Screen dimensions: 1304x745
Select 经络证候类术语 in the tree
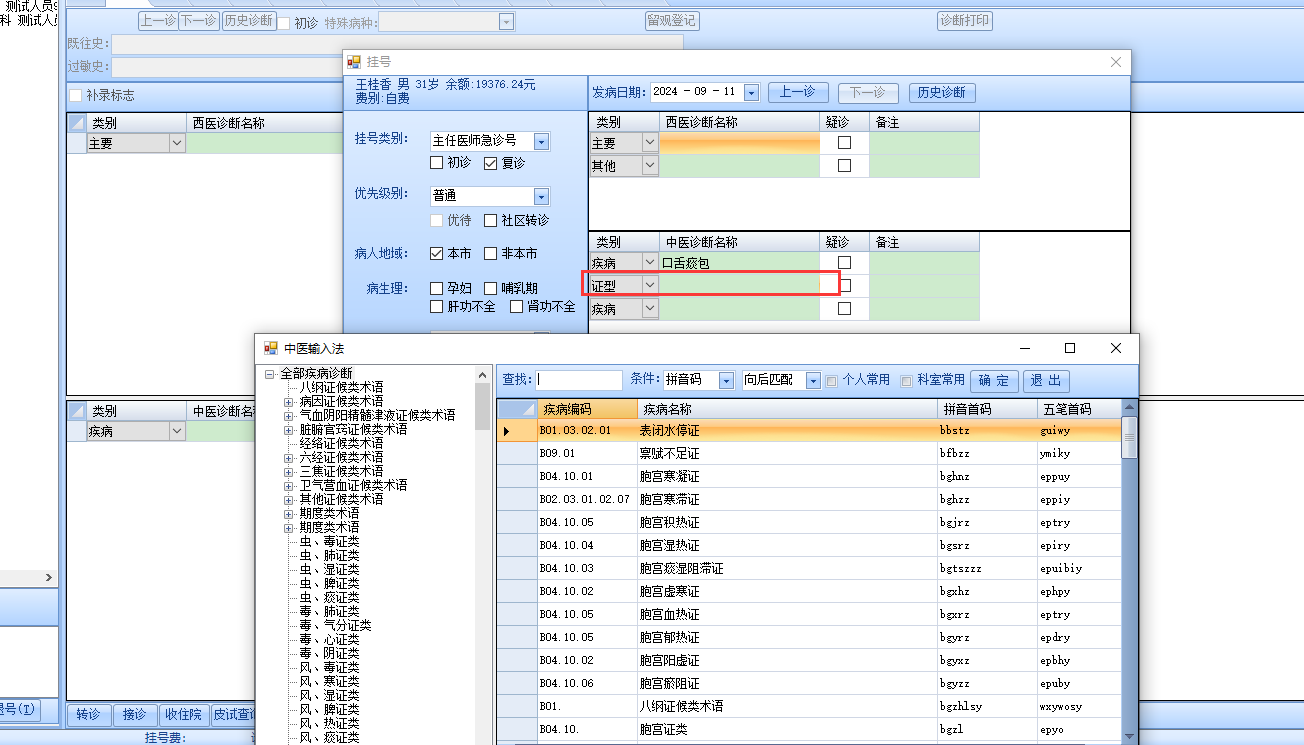341,443
